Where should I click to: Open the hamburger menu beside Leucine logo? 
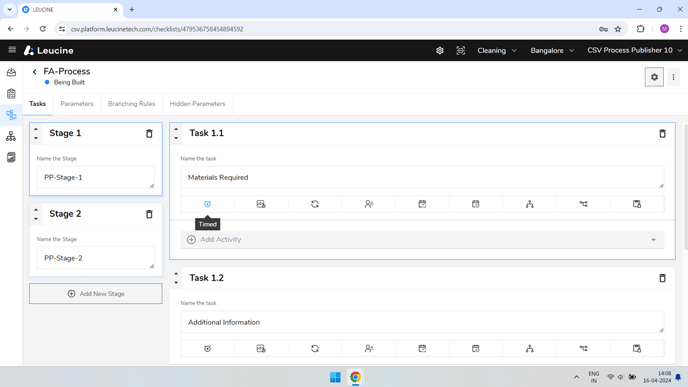[12, 50]
